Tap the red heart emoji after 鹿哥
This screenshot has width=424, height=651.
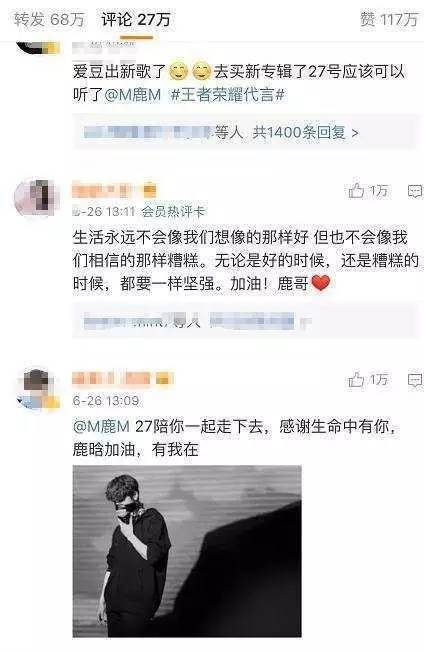[321, 284]
